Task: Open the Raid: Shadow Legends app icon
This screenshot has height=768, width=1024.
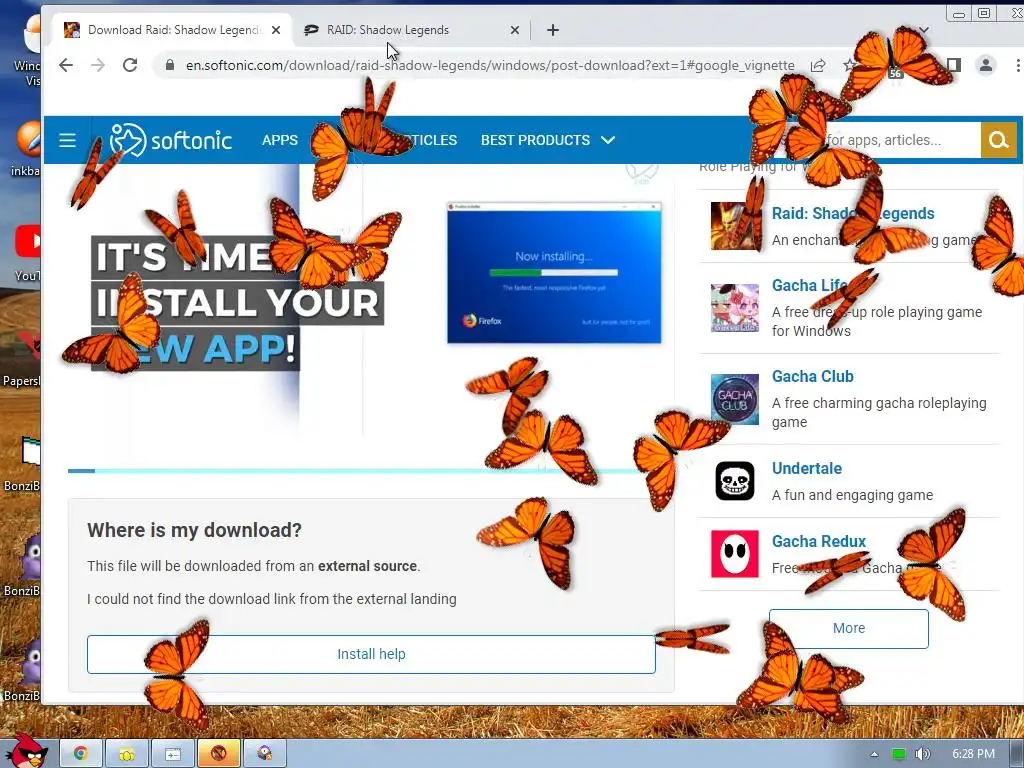Action: (735, 225)
